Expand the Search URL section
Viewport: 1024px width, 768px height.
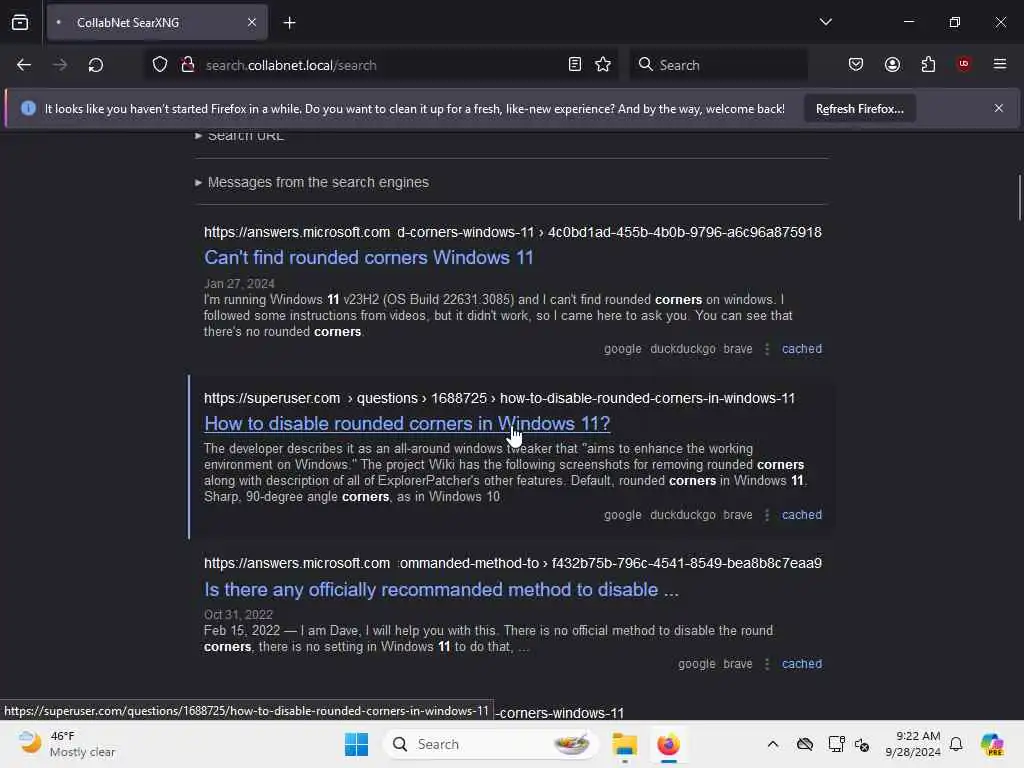click(245, 136)
